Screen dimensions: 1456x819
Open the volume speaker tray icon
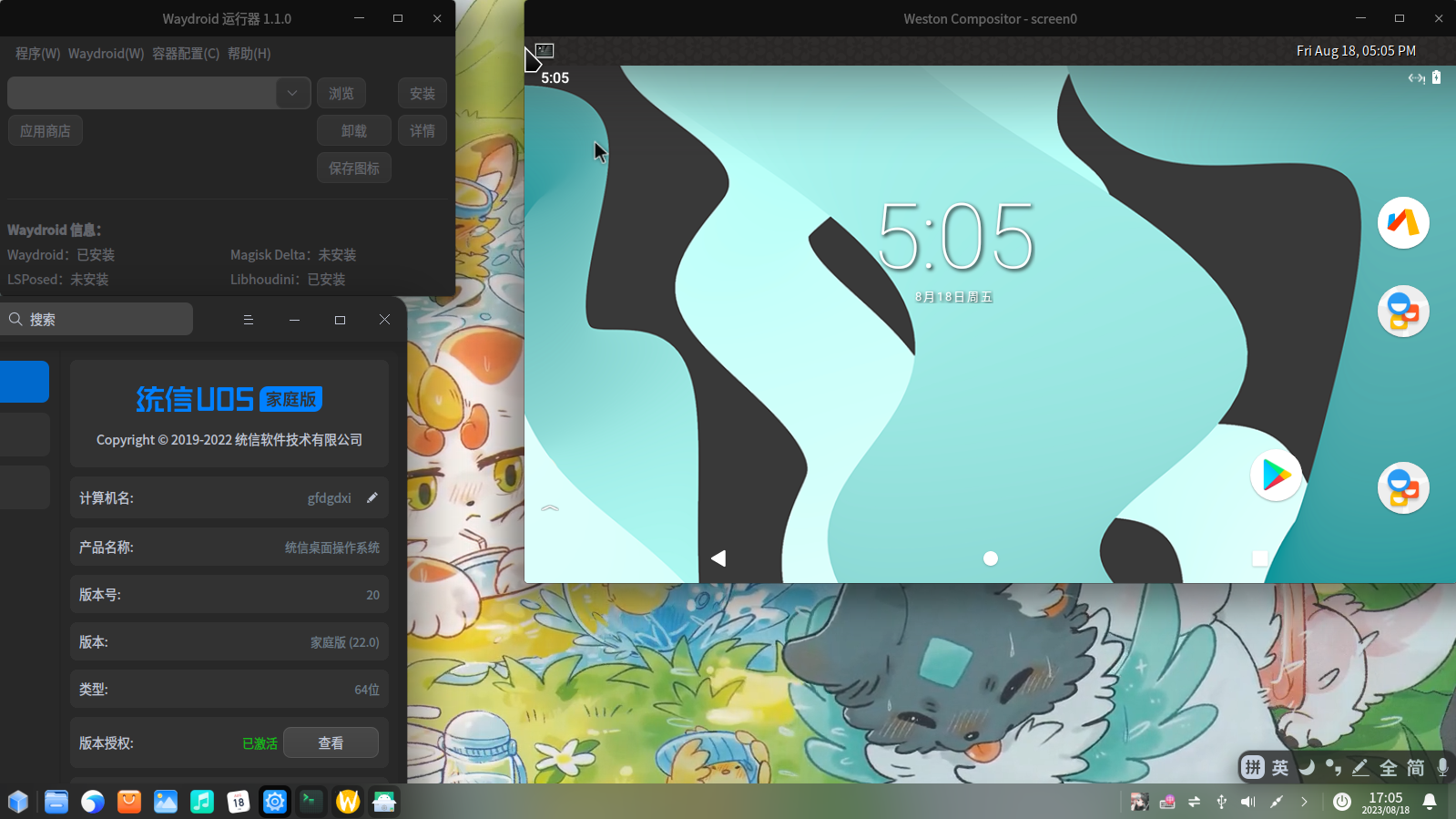coord(1248,802)
